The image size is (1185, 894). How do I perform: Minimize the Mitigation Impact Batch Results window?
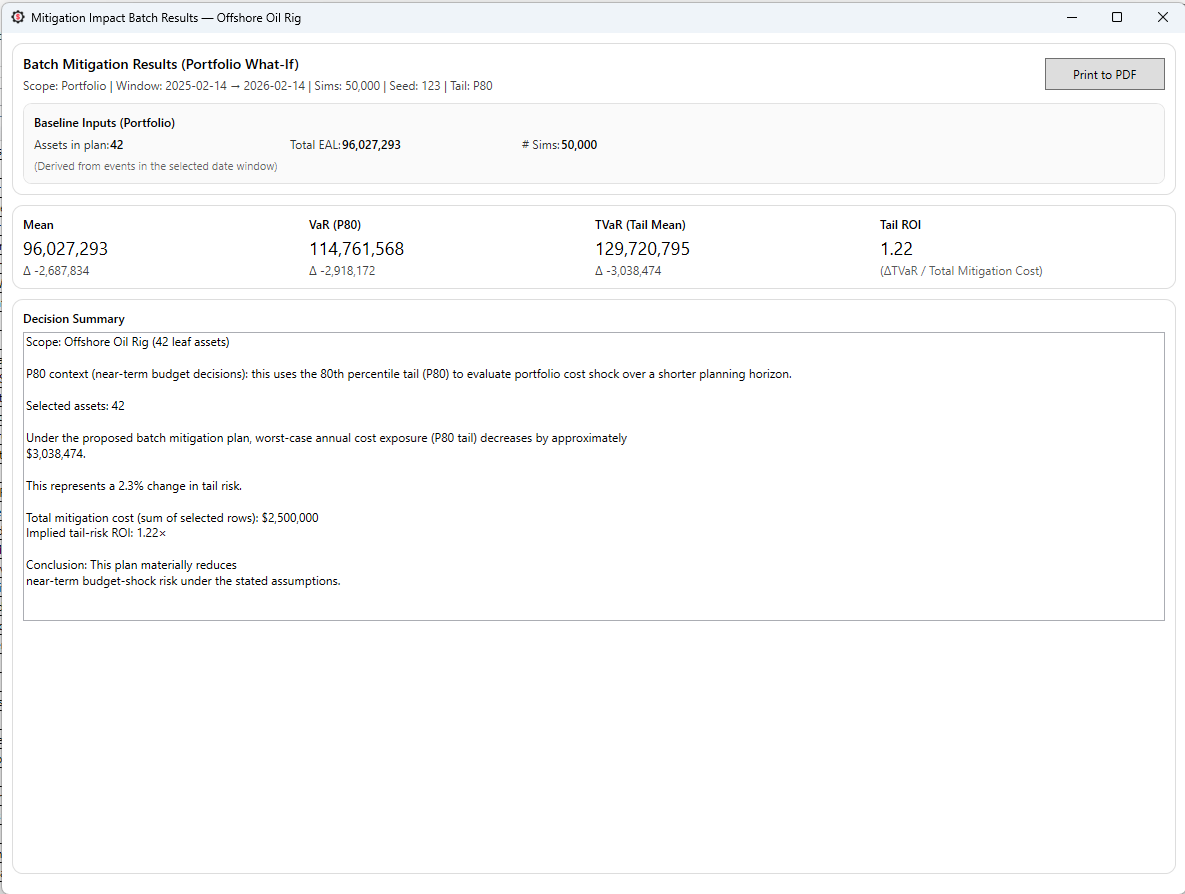coord(1072,17)
